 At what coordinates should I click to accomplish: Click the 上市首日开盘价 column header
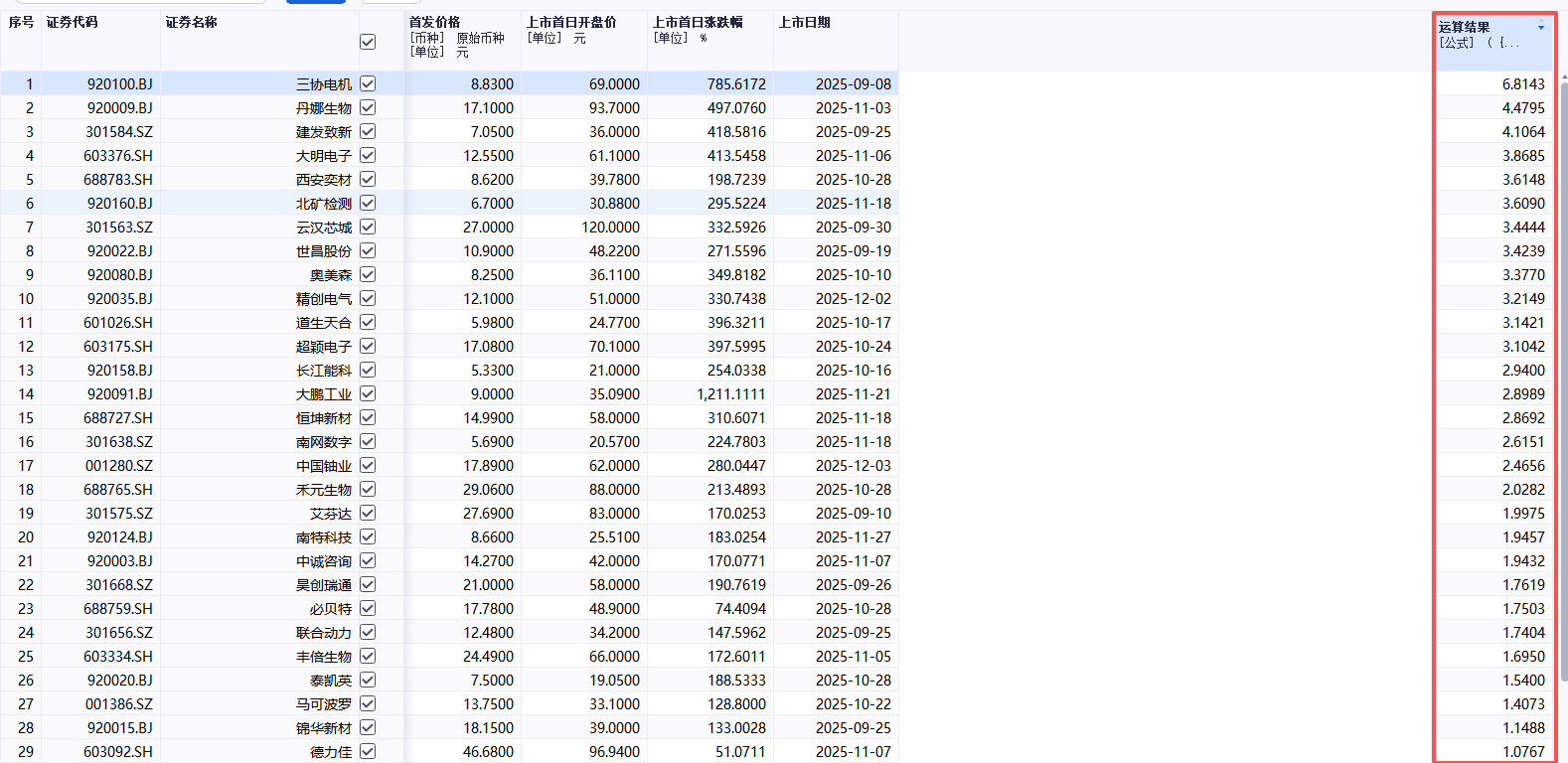tap(571, 22)
